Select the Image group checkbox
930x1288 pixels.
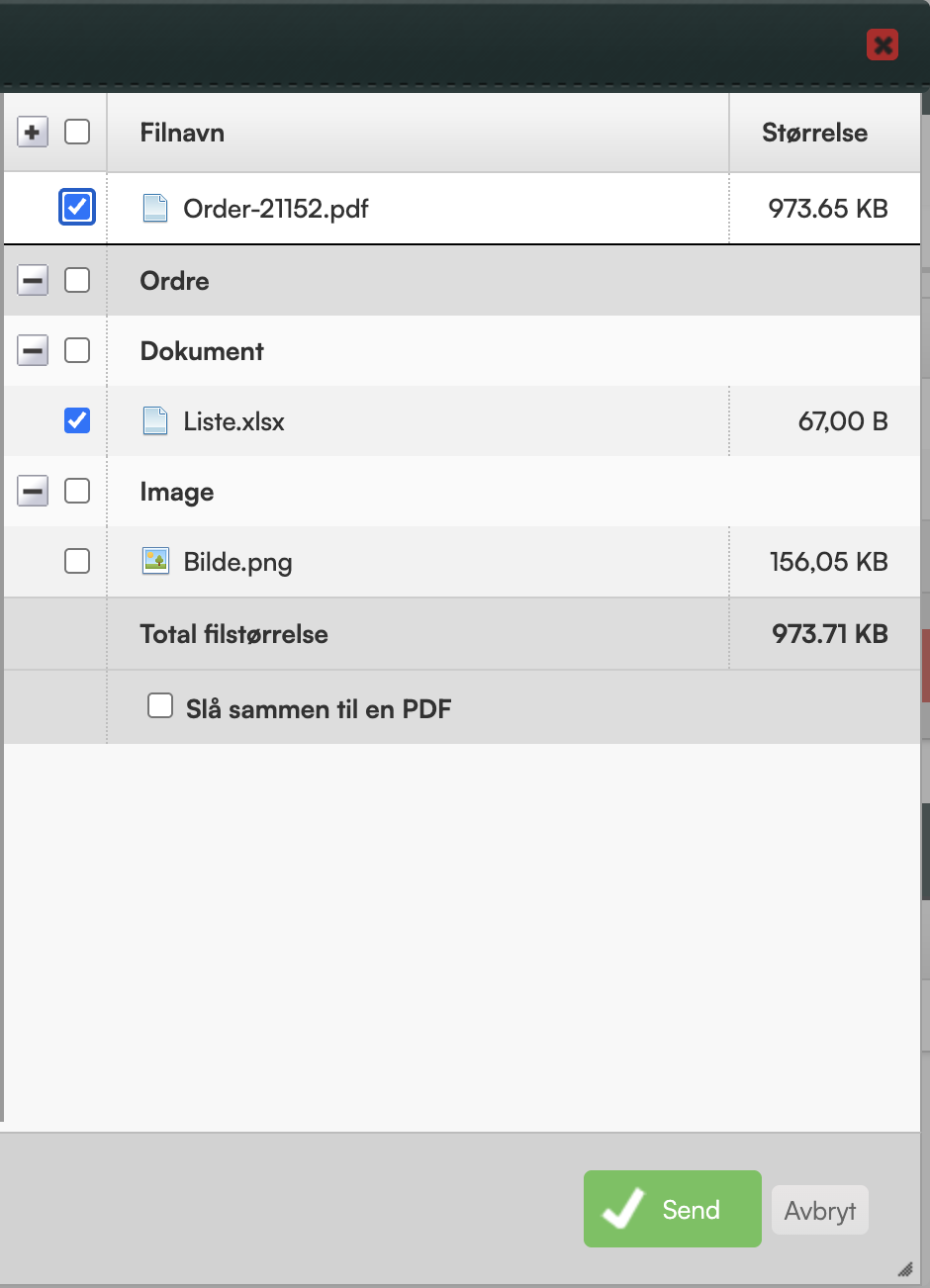click(77, 492)
